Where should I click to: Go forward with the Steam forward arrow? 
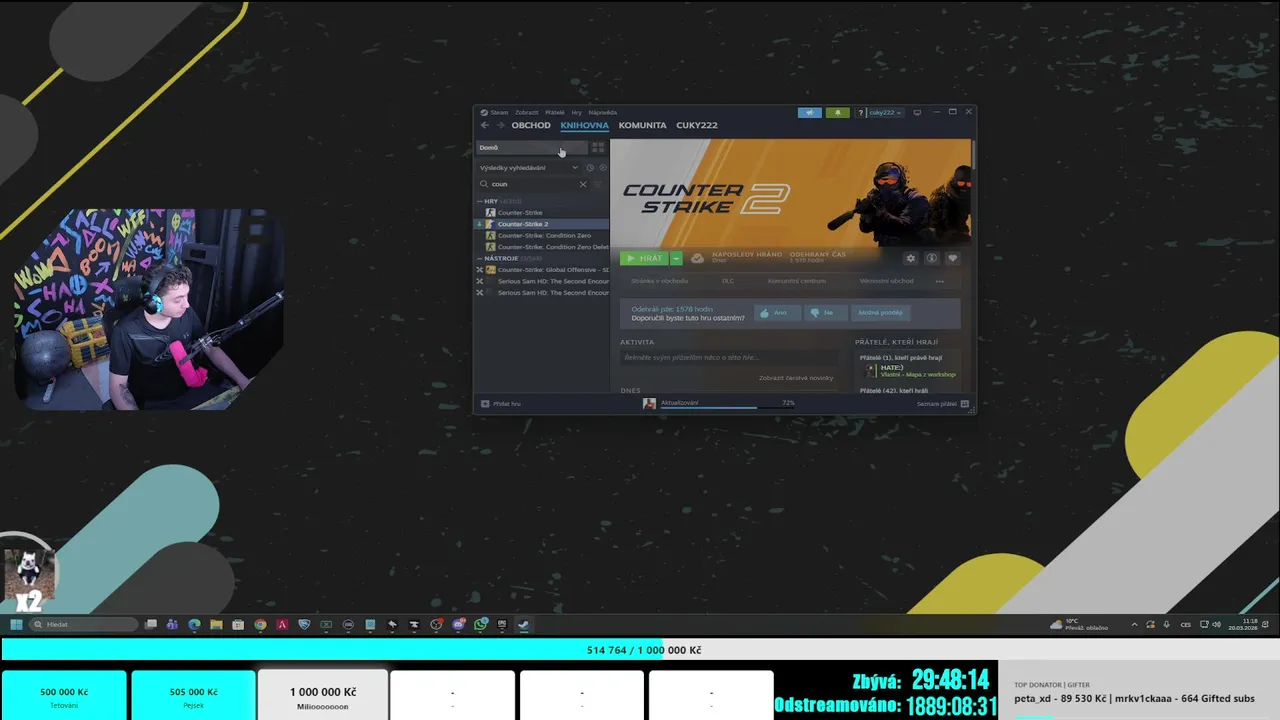pos(500,125)
